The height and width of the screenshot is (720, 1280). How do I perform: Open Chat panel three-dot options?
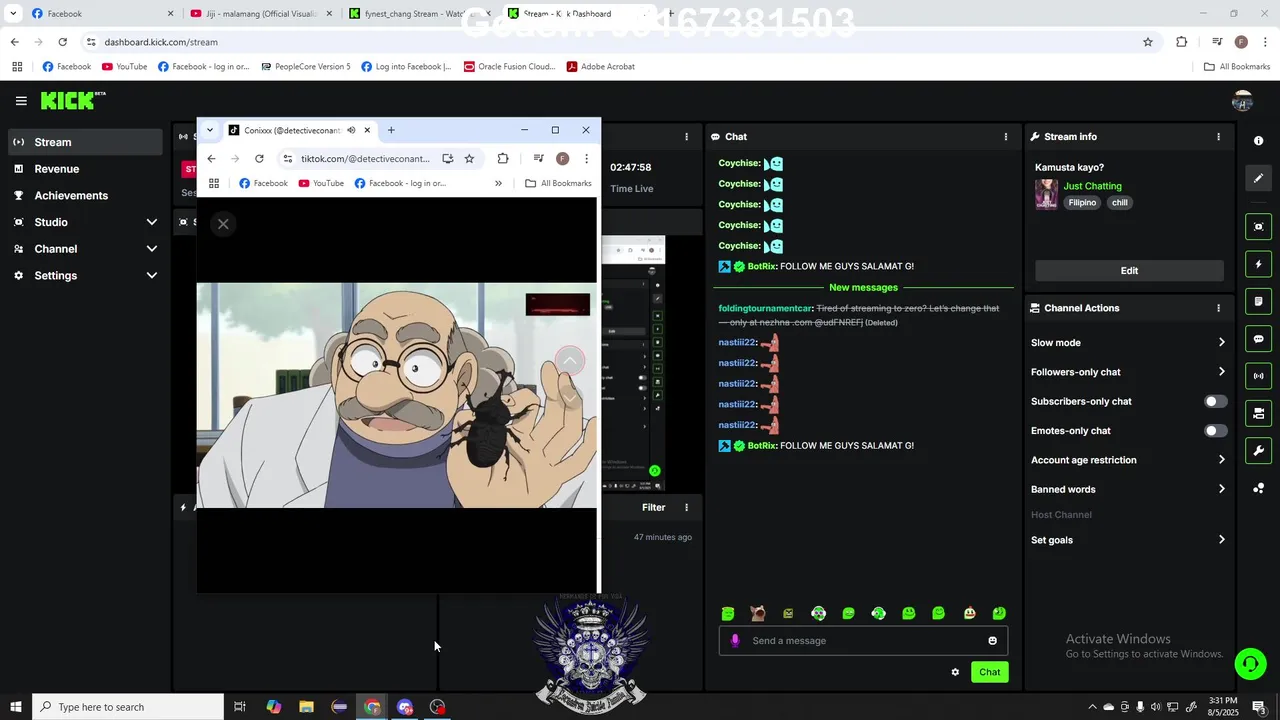[x=1006, y=137]
